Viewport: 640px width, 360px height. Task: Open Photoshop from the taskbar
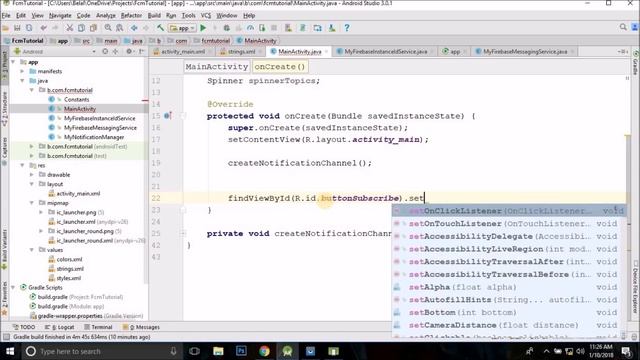point(241,351)
